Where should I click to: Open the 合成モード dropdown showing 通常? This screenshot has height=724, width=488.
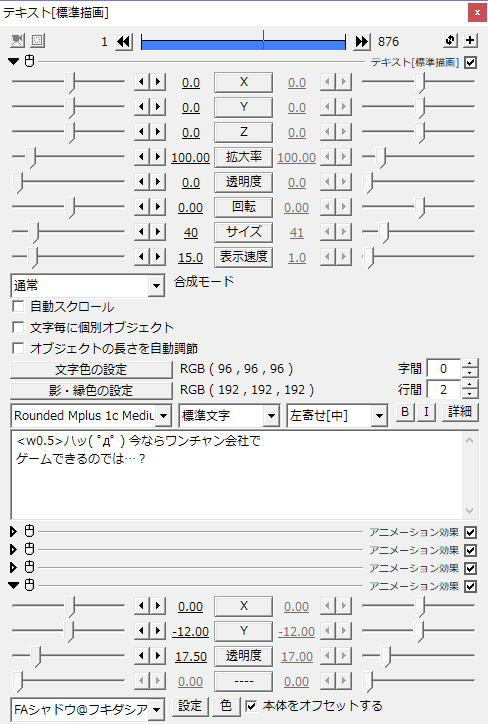pyautogui.click(x=87, y=286)
